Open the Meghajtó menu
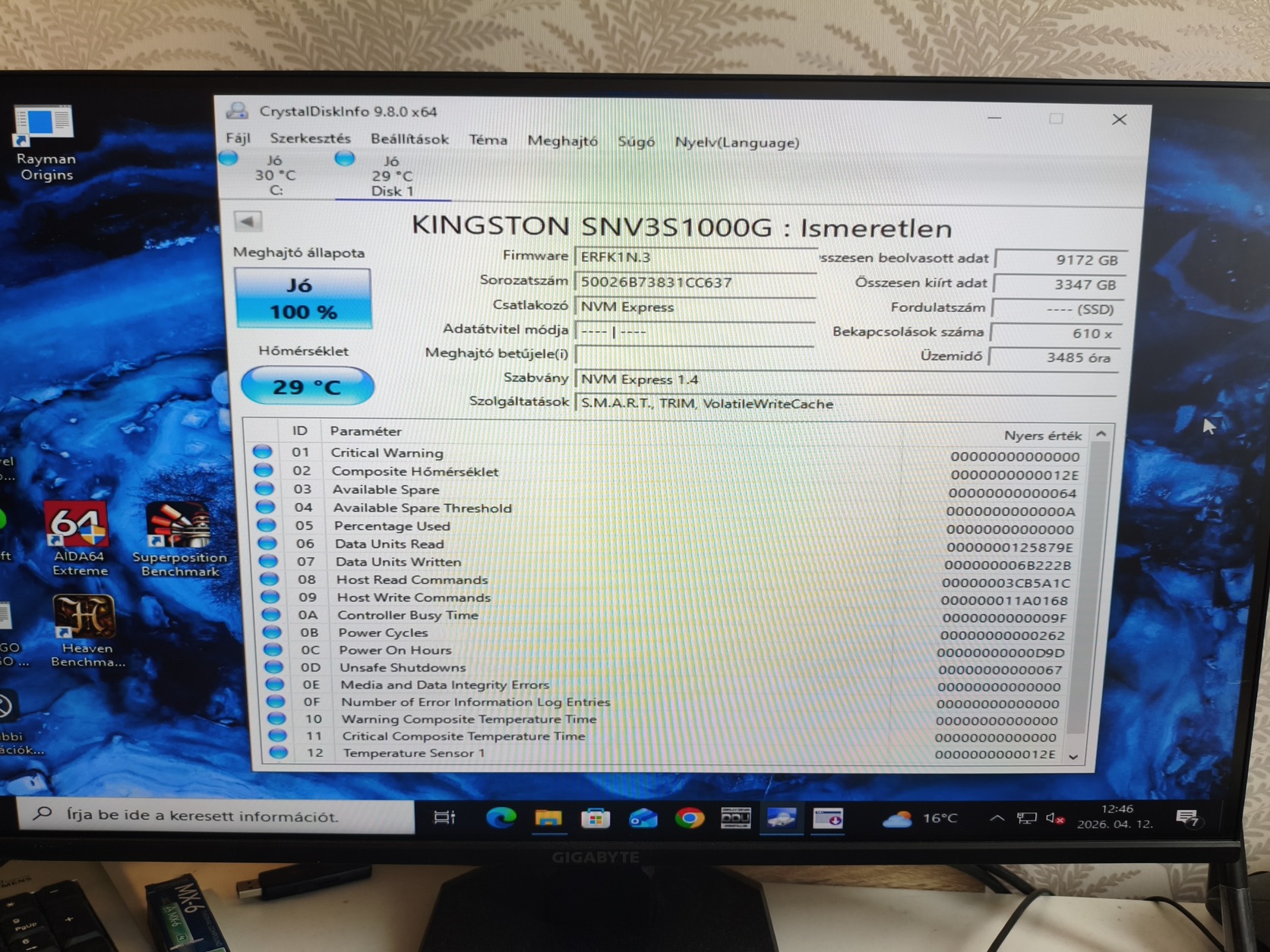This screenshot has height=952, width=1270. pyautogui.click(x=562, y=140)
